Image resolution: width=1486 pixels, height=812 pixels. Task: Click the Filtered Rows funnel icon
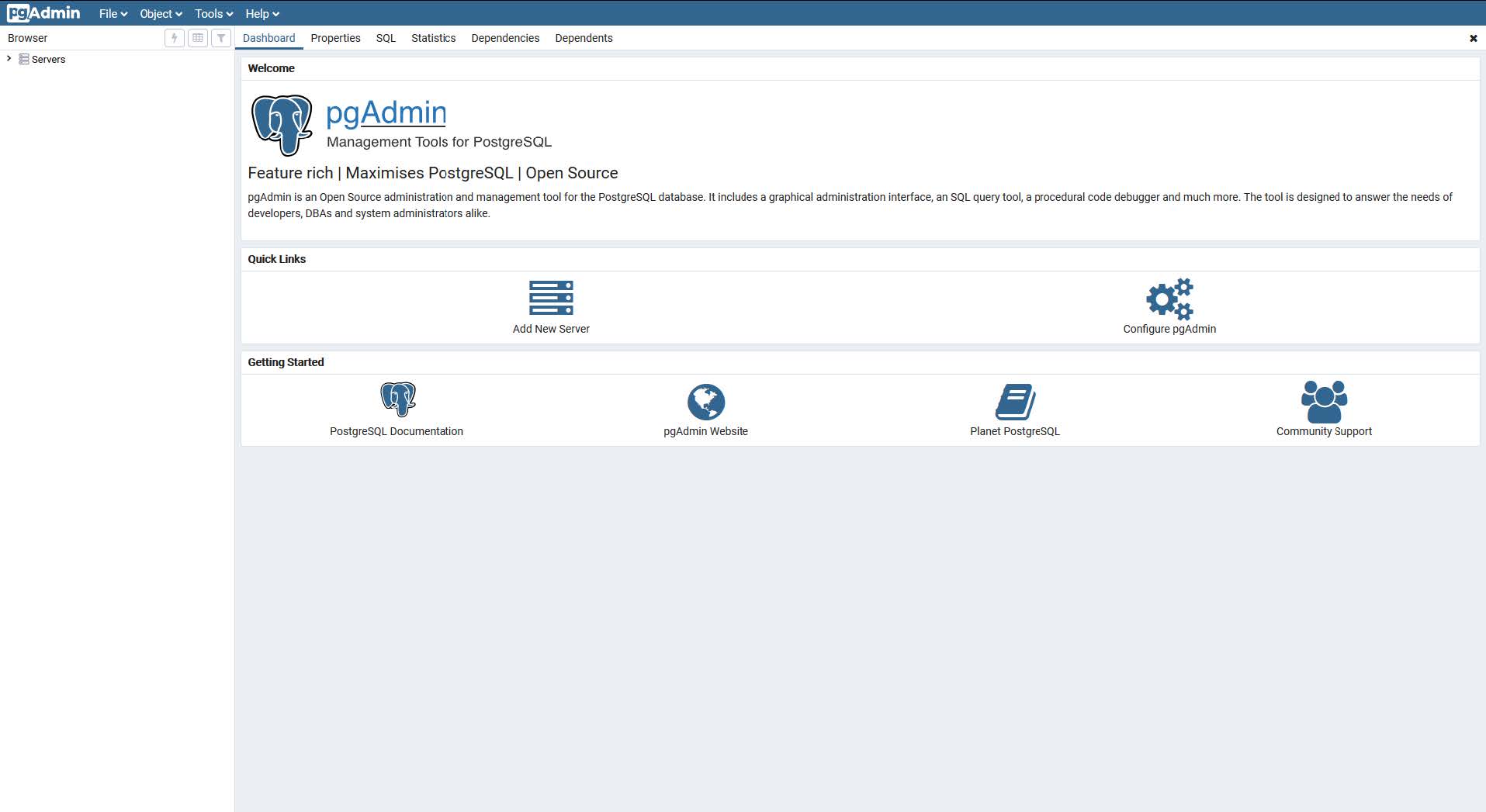221,38
